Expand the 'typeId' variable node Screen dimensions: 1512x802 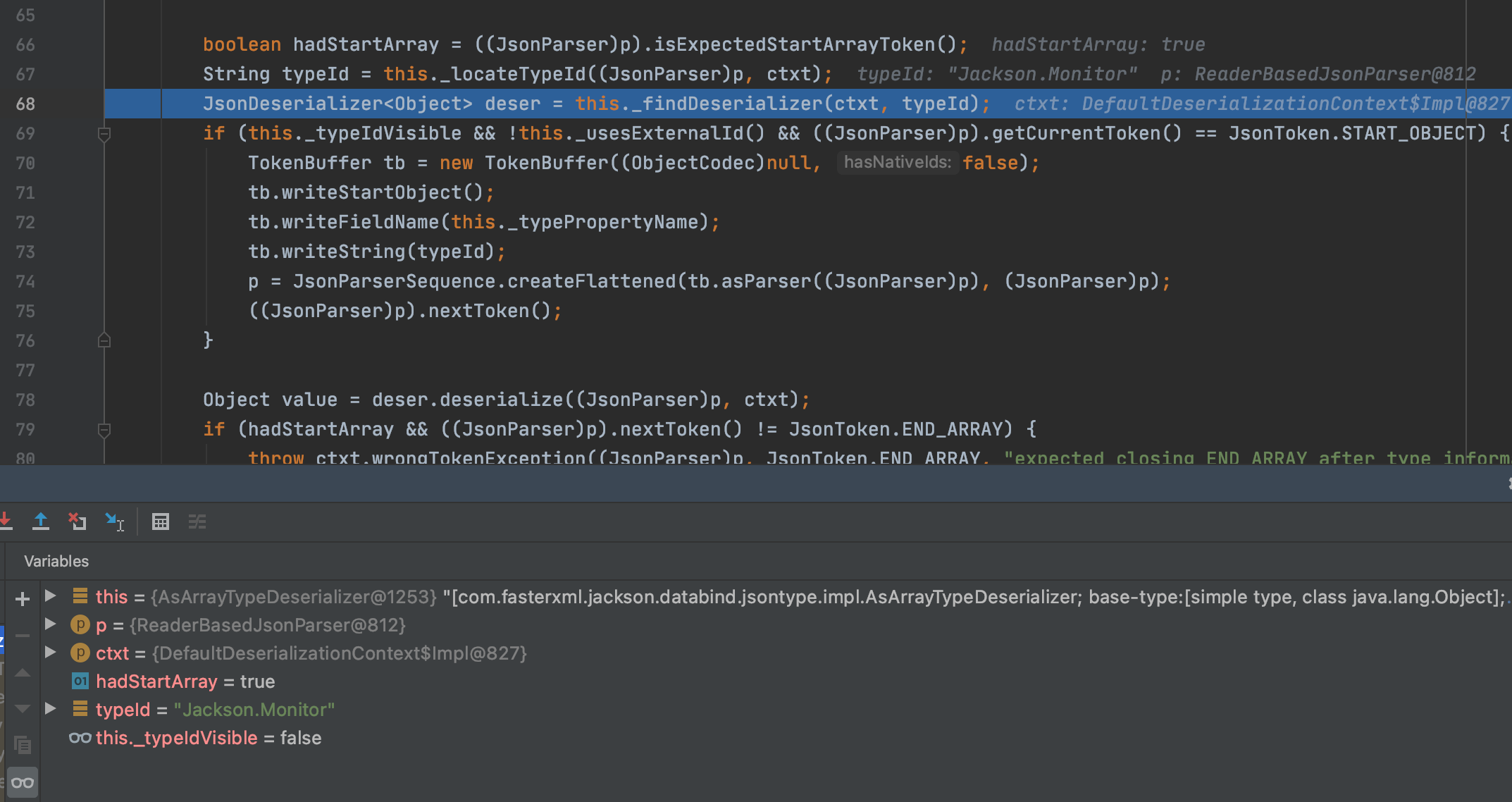[51, 709]
